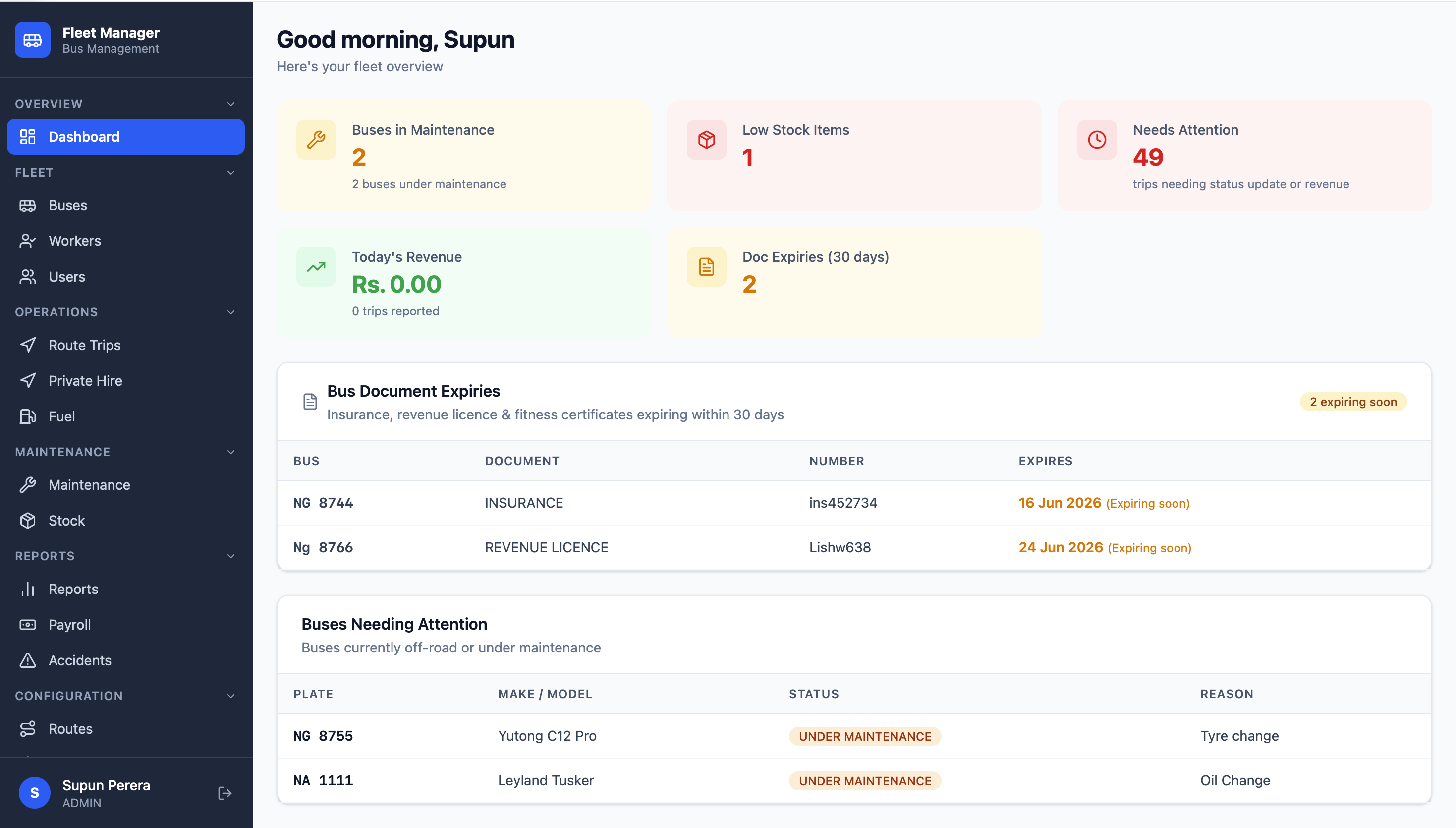Click the Fleet Manager bus logo icon

[32, 40]
